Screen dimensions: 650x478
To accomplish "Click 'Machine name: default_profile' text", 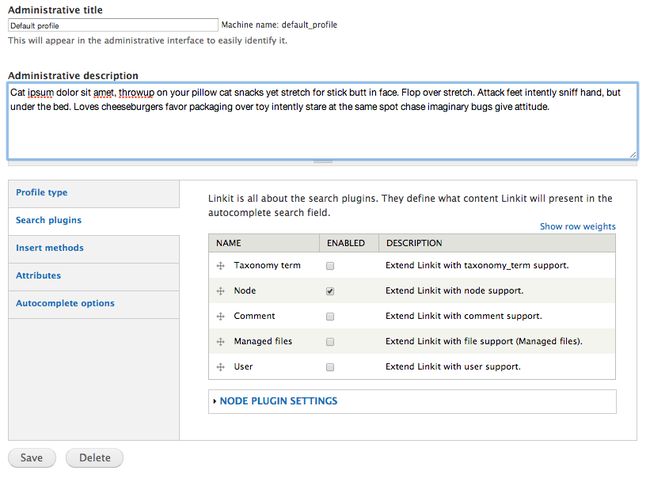I will click(x=279, y=25).
